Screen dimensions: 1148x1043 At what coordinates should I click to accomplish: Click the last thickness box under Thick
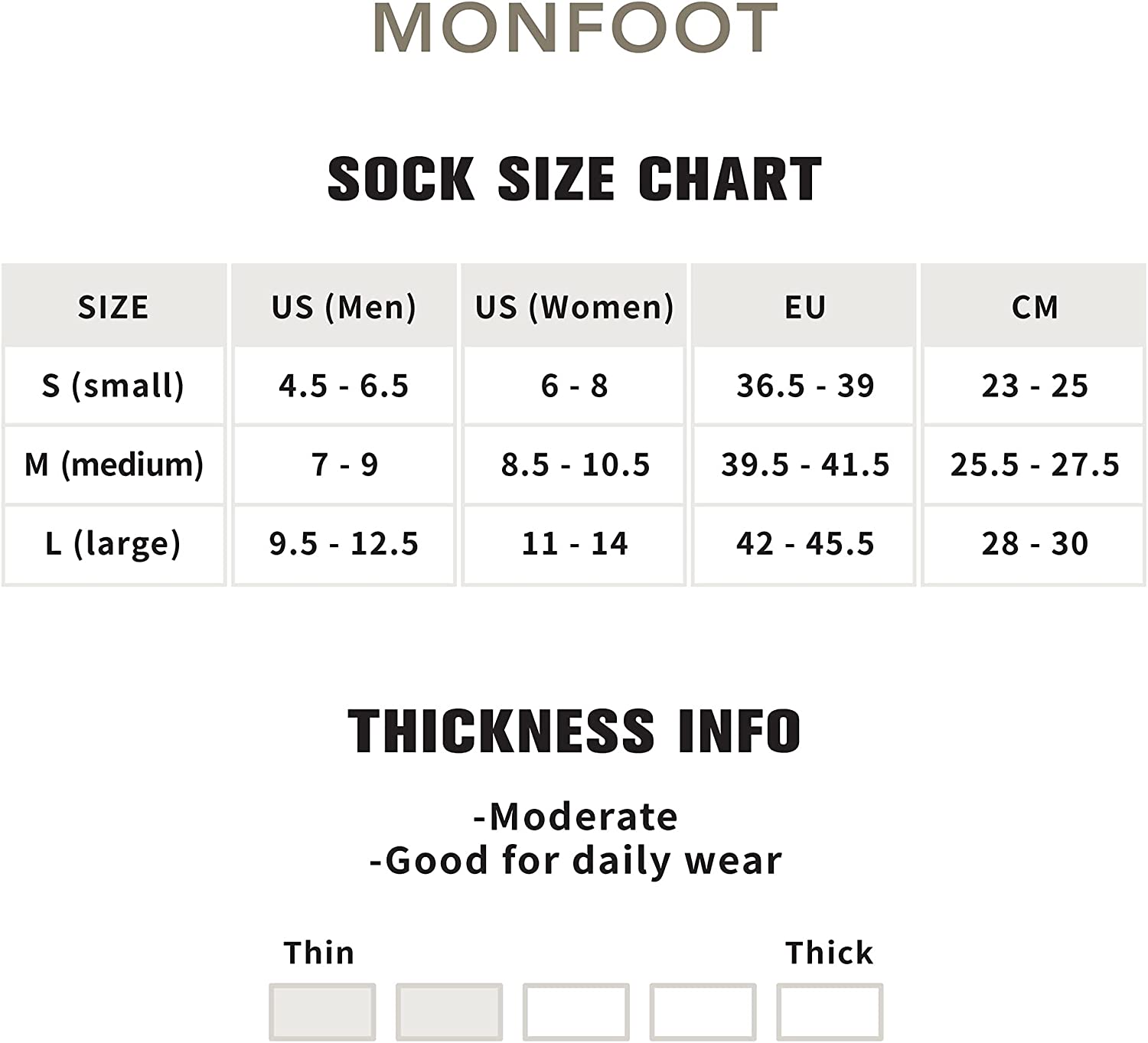pos(830,1012)
